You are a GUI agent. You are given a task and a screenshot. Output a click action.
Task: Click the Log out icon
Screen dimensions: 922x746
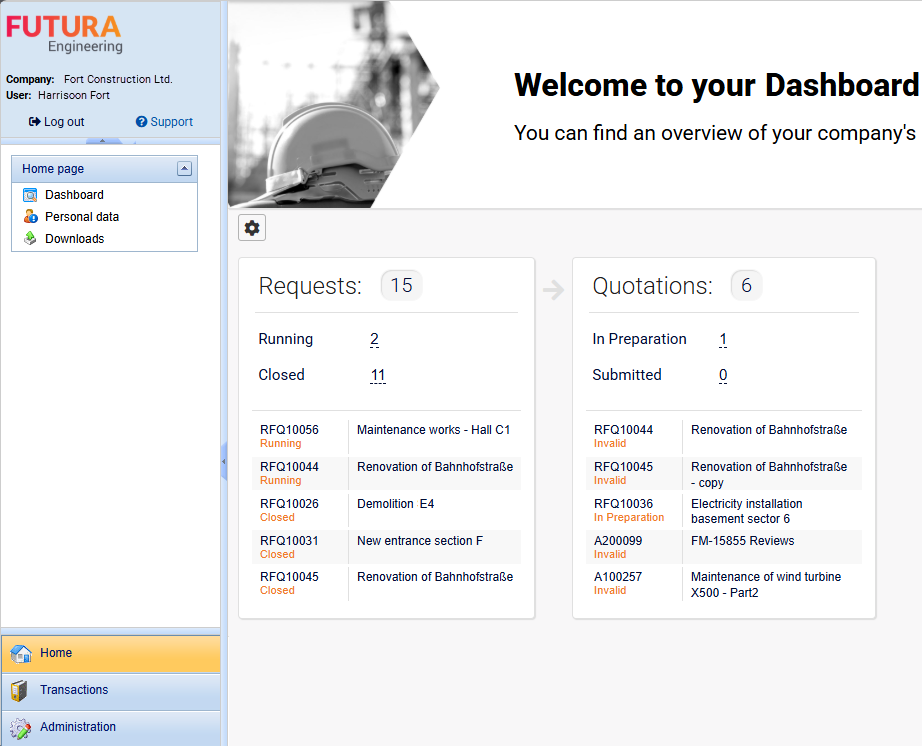pyautogui.click(x=35, y=122)
